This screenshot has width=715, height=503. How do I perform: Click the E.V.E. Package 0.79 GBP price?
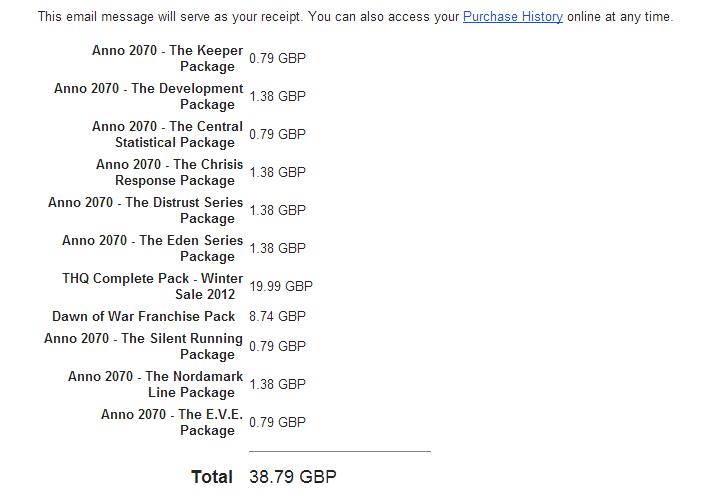pos(277,423)
